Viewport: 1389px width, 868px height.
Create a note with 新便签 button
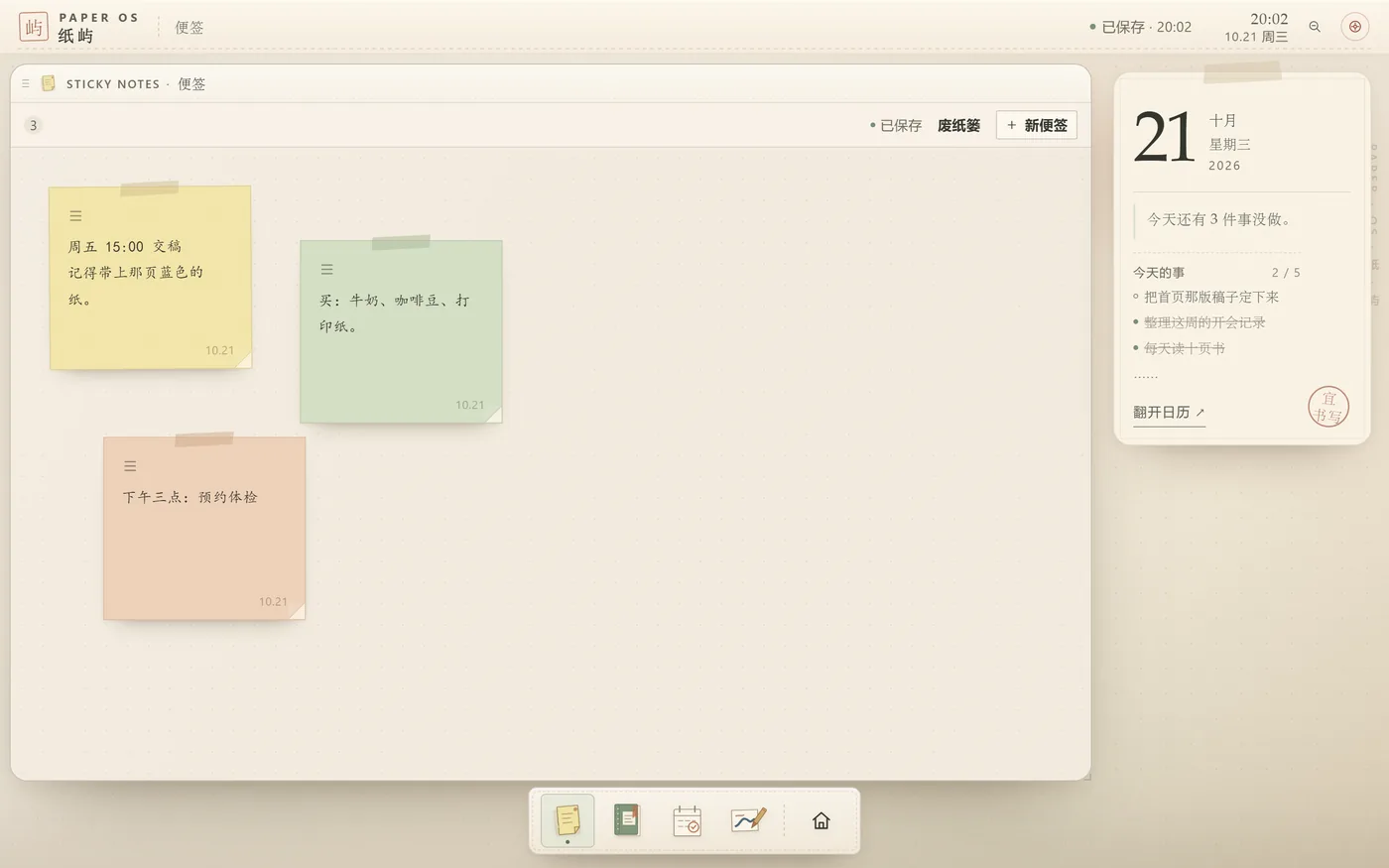pos(1037,125)
